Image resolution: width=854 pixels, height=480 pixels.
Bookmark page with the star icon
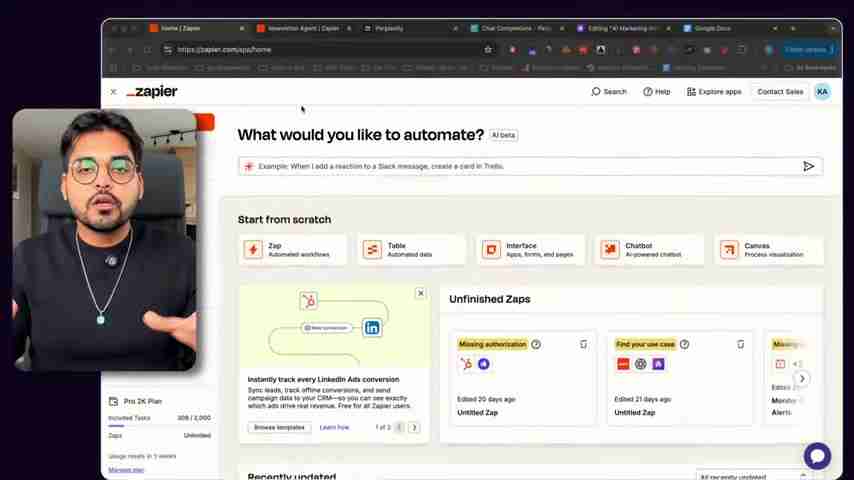click(x=488, y=50)
